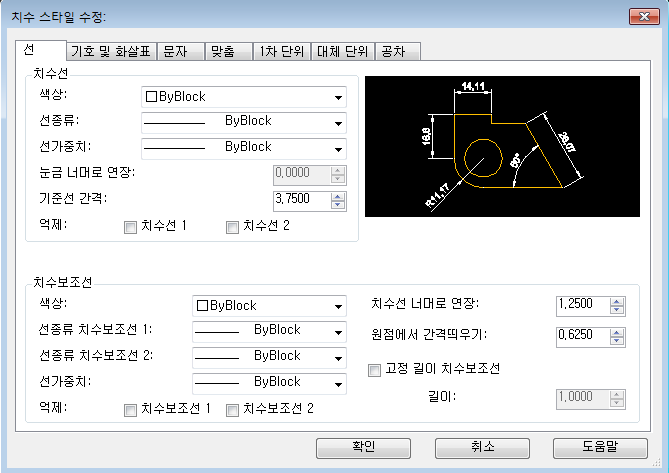Image resolution: width=669 pixels, height=473 pixels.
Task: Increase 기준선 간격 with up arrow
Action: [x=338, y=197]
